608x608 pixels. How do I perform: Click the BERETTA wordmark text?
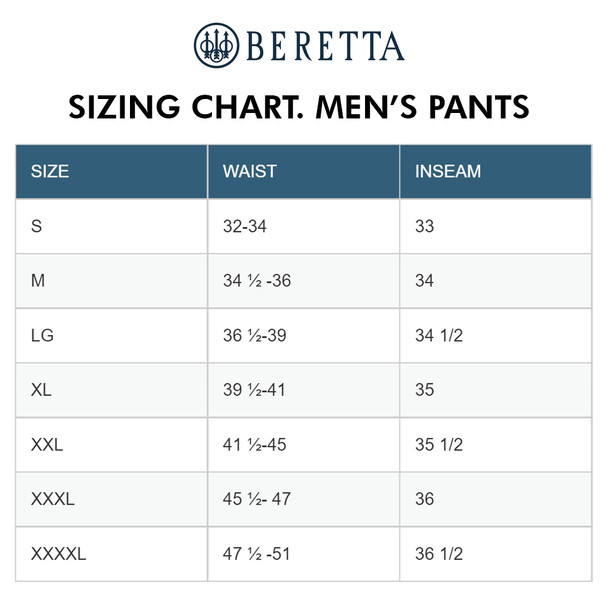(x=323, y=47)
